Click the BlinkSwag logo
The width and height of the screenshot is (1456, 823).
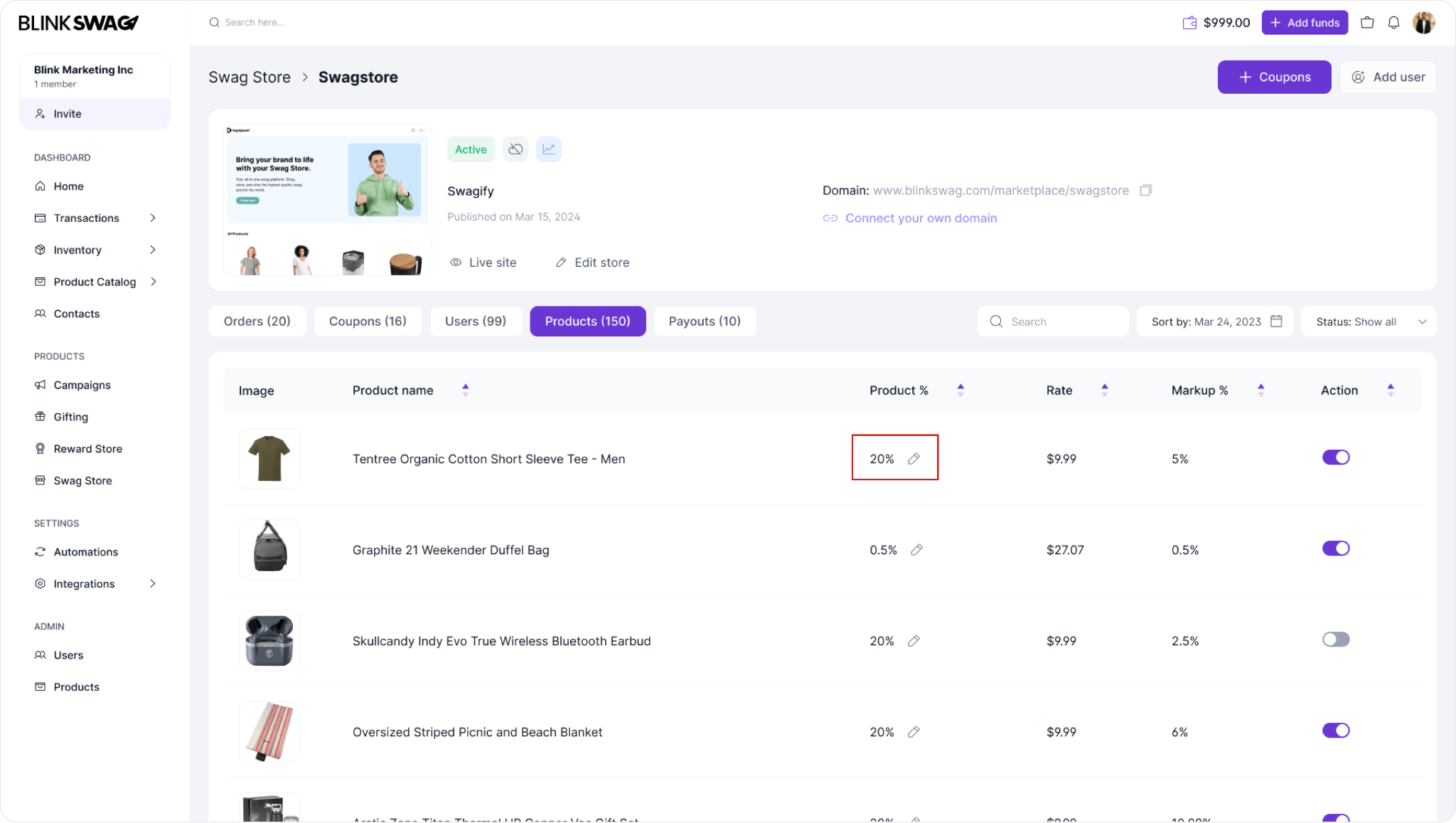click(x=78, y=23)
